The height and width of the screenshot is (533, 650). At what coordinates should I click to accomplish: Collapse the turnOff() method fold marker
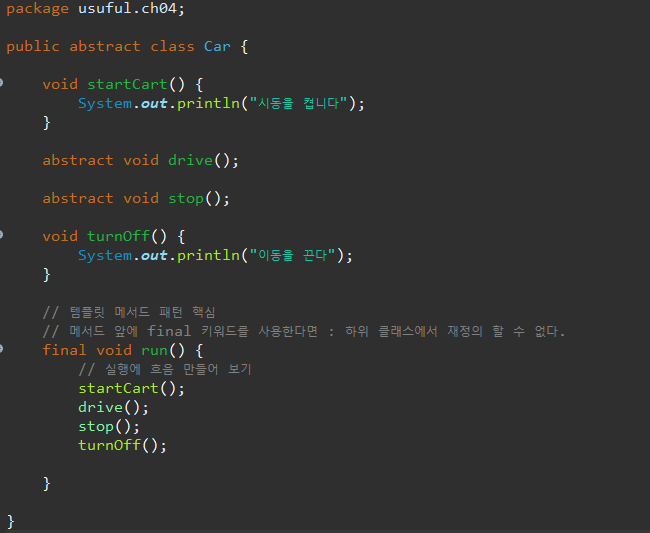tap(1, 235)
